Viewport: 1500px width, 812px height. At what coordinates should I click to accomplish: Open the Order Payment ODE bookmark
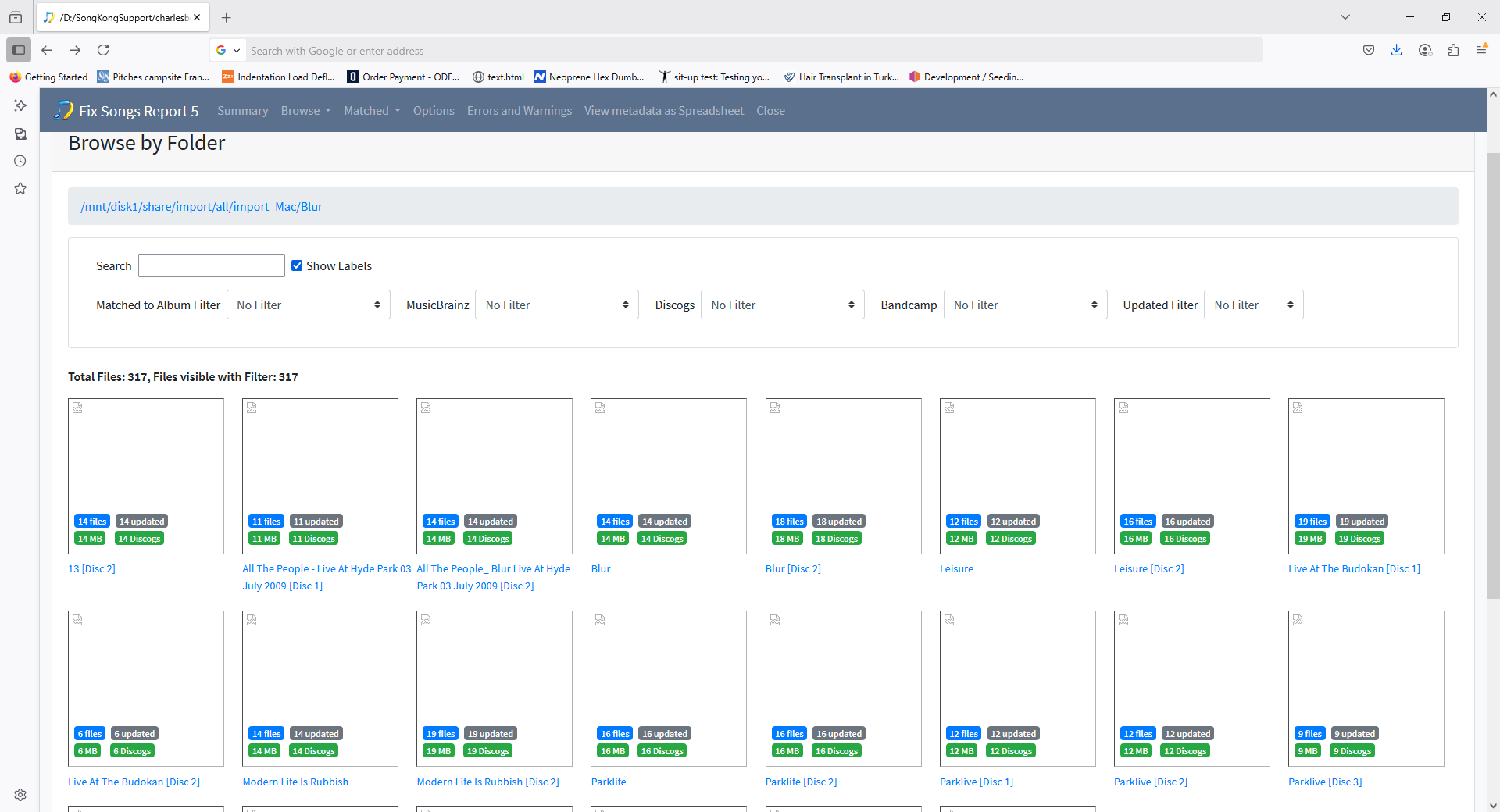403,77
